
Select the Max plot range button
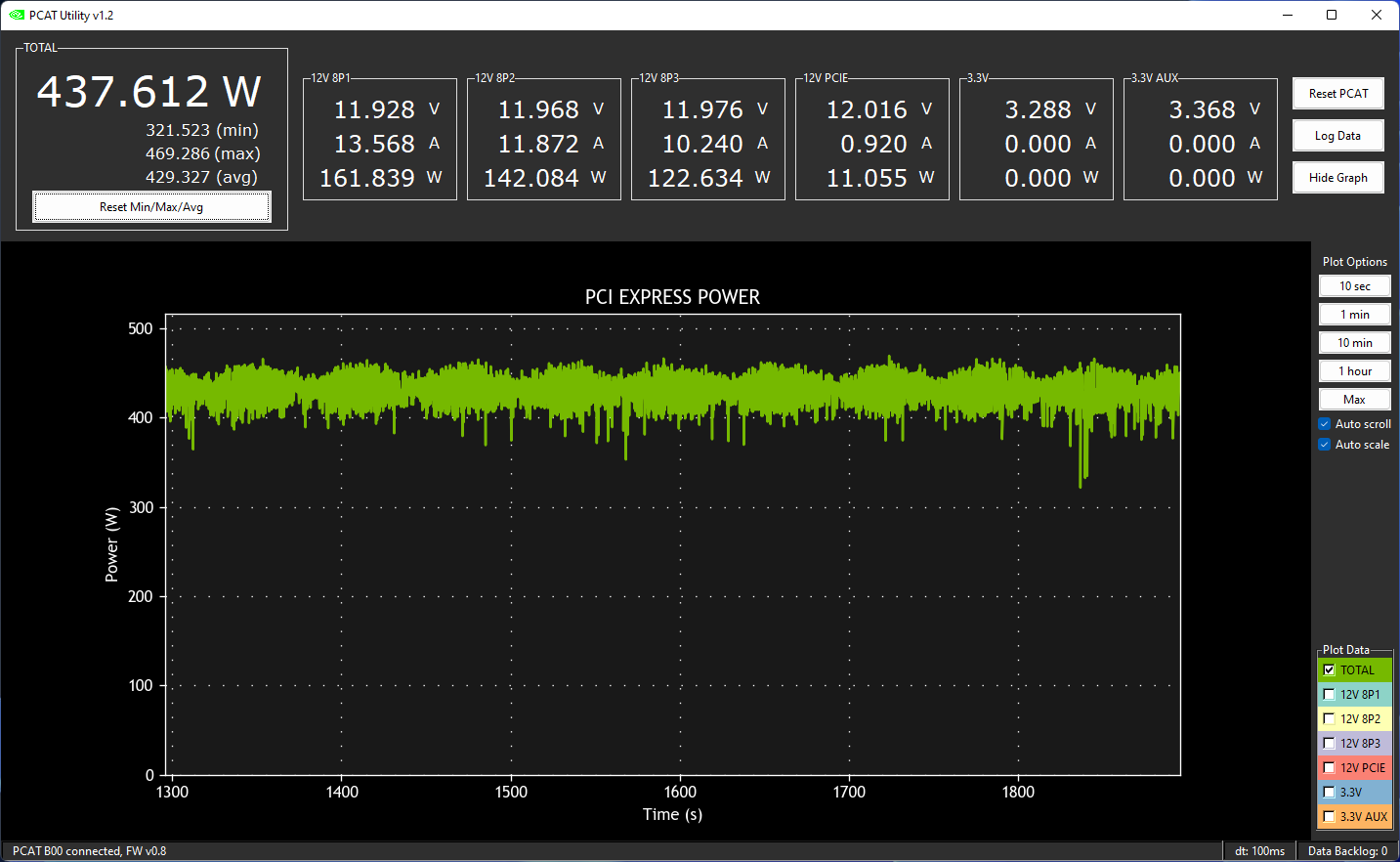click(x=1354, y=400)
